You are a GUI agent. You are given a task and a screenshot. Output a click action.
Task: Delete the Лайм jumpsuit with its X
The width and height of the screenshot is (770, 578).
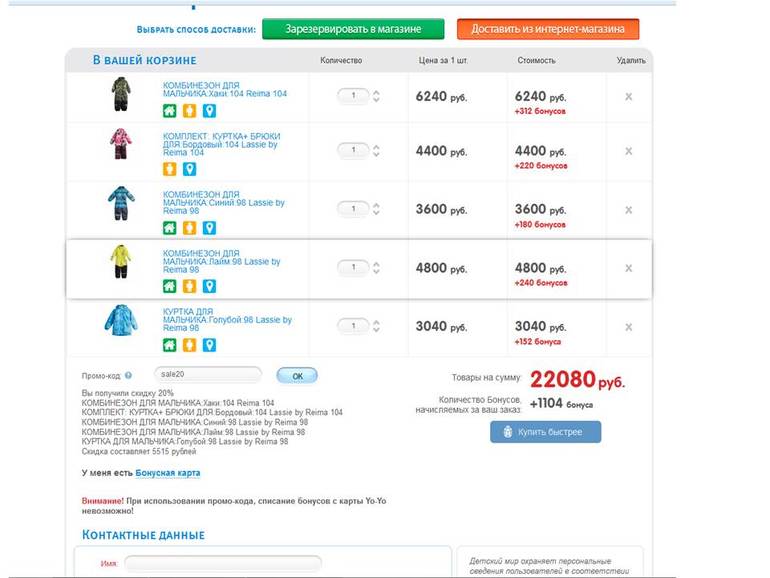click(628, 268)
